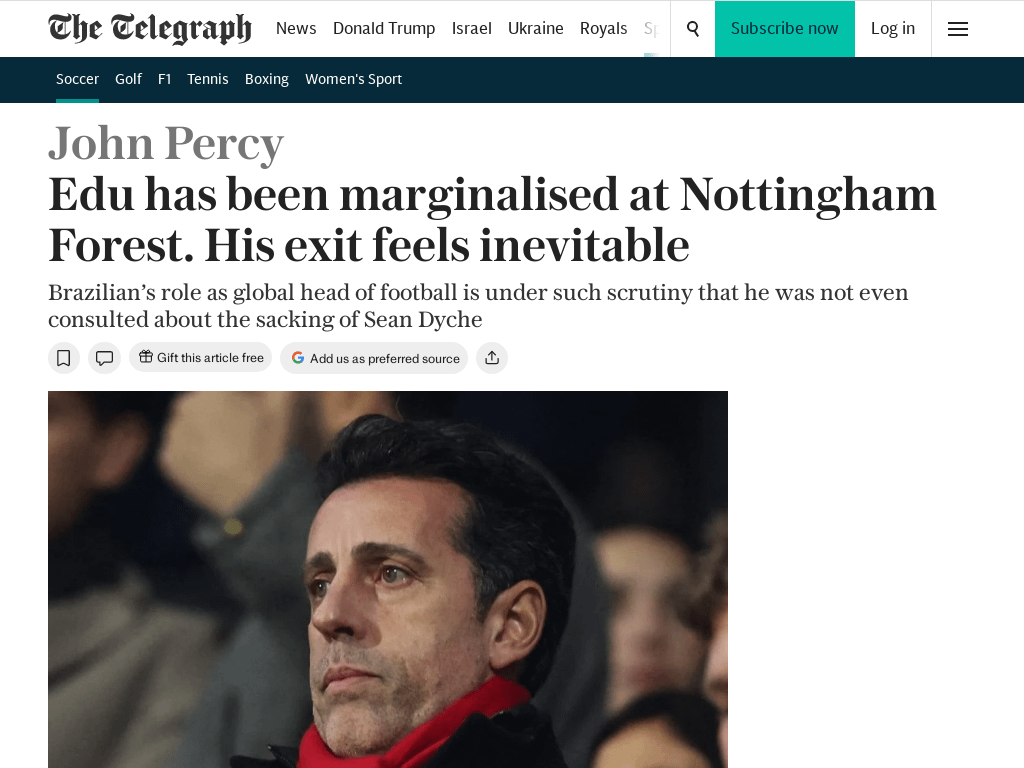Click Subscribe now
1024x768 pixels.
pyautogui.click(x=784, y=28)
